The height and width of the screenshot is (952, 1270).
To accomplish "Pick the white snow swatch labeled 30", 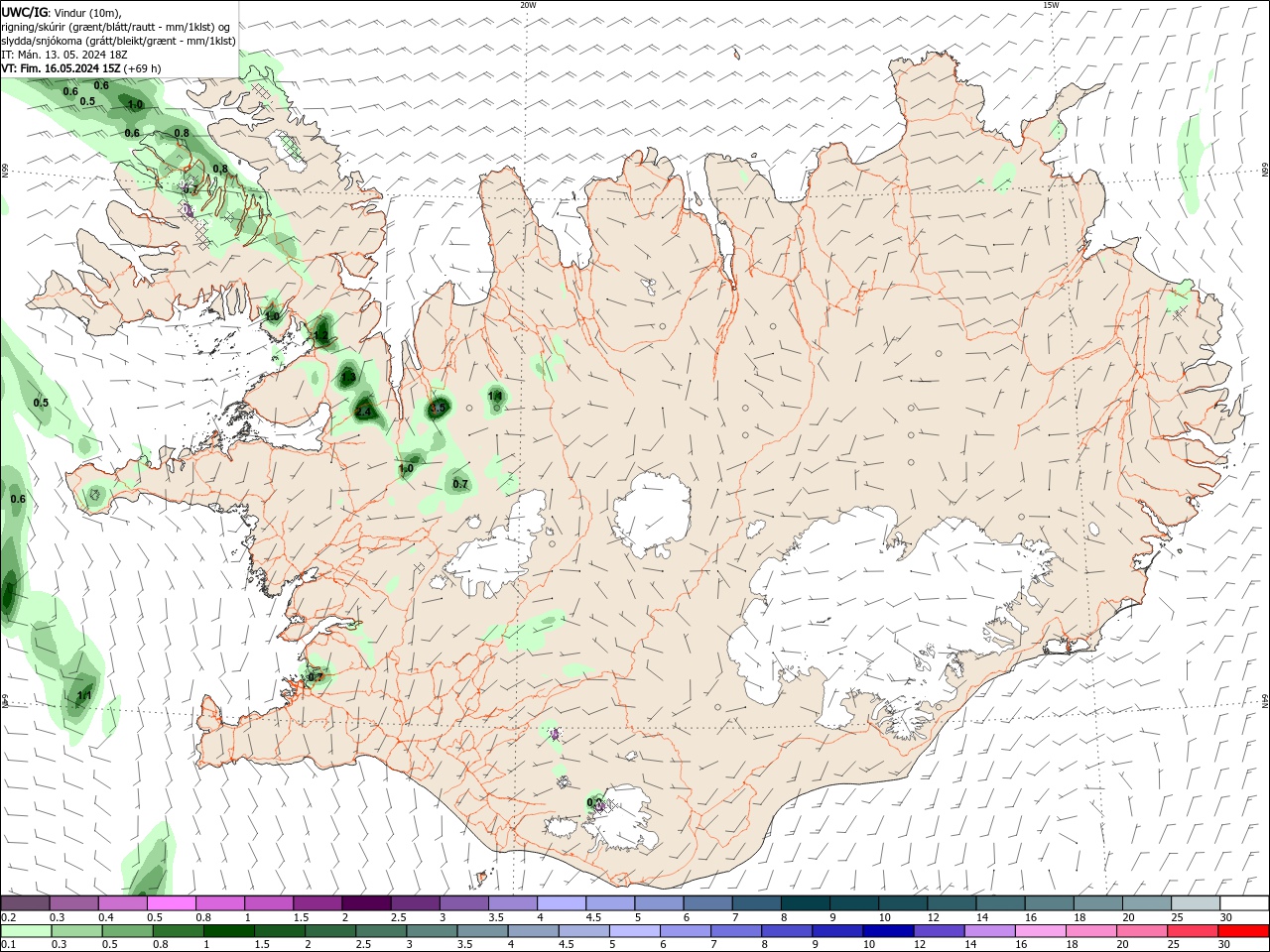I will (x=1244, y=903).
